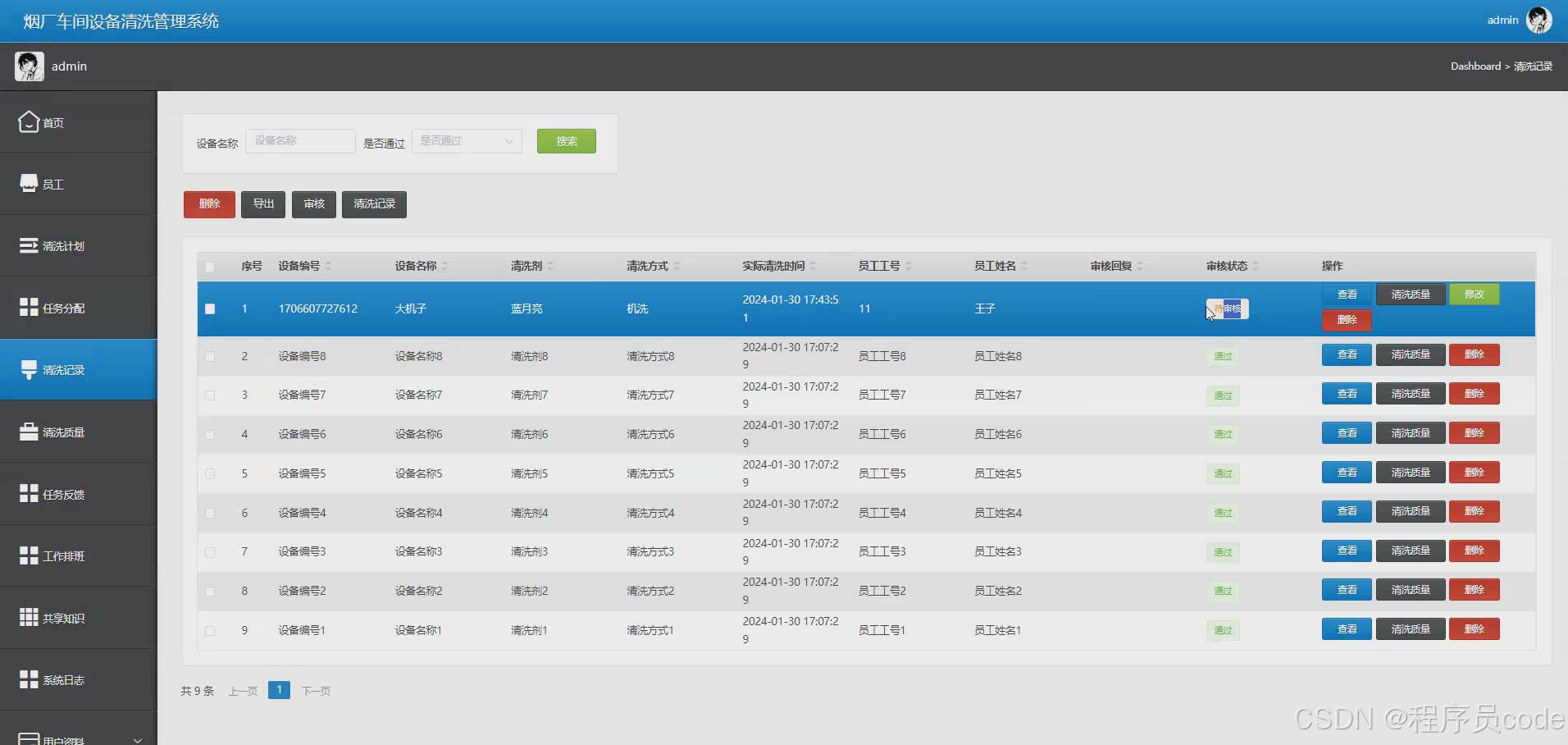
Task: Sort by 清洗方式 column arrows
Action: [677, 266]
